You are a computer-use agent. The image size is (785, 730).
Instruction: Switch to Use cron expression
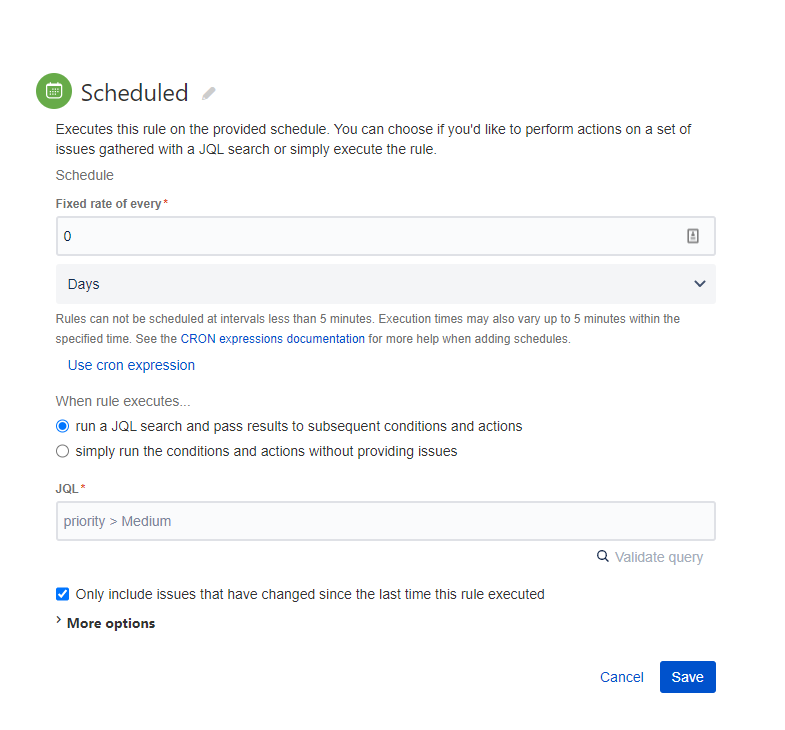click(x=131, y=366)
